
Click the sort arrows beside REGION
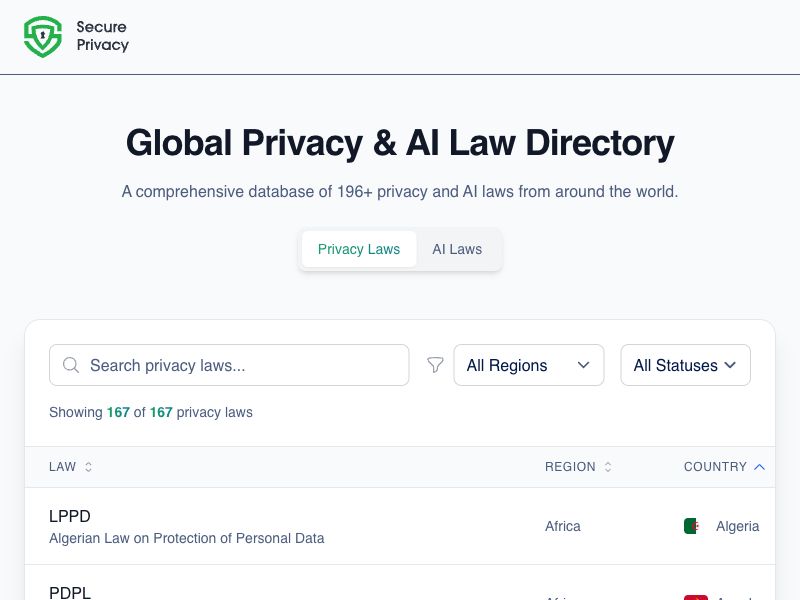(608, 467)
